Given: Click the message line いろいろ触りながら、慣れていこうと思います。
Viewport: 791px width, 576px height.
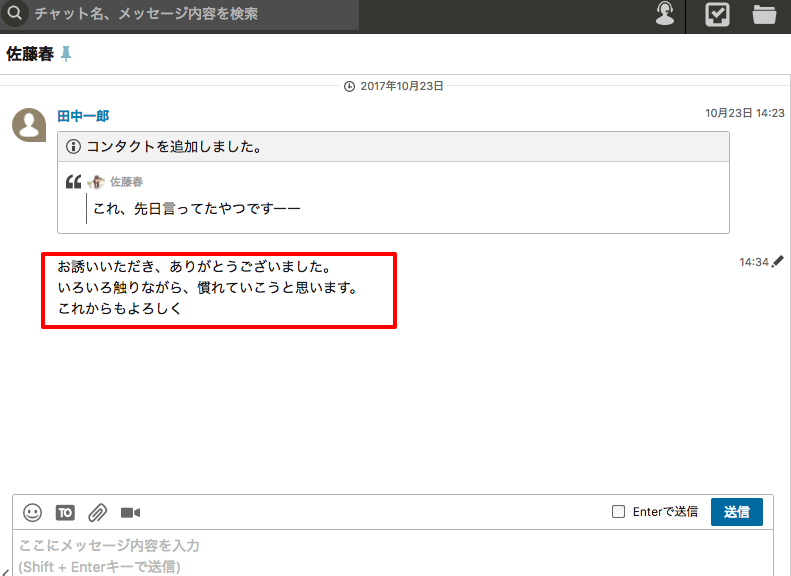Looking at the screenshot, I should tap(208, 287).
